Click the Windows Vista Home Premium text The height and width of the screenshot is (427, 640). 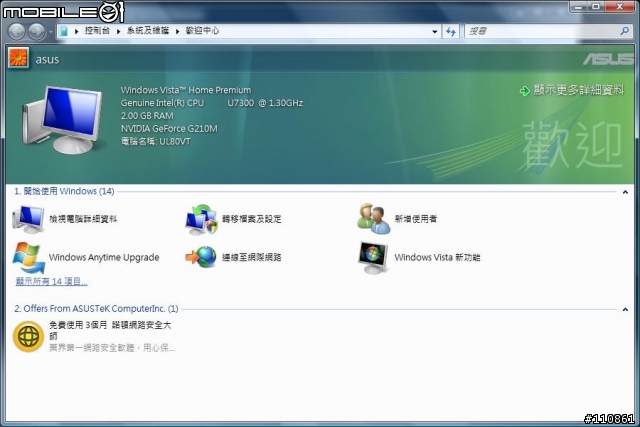[x=186, y=90]
